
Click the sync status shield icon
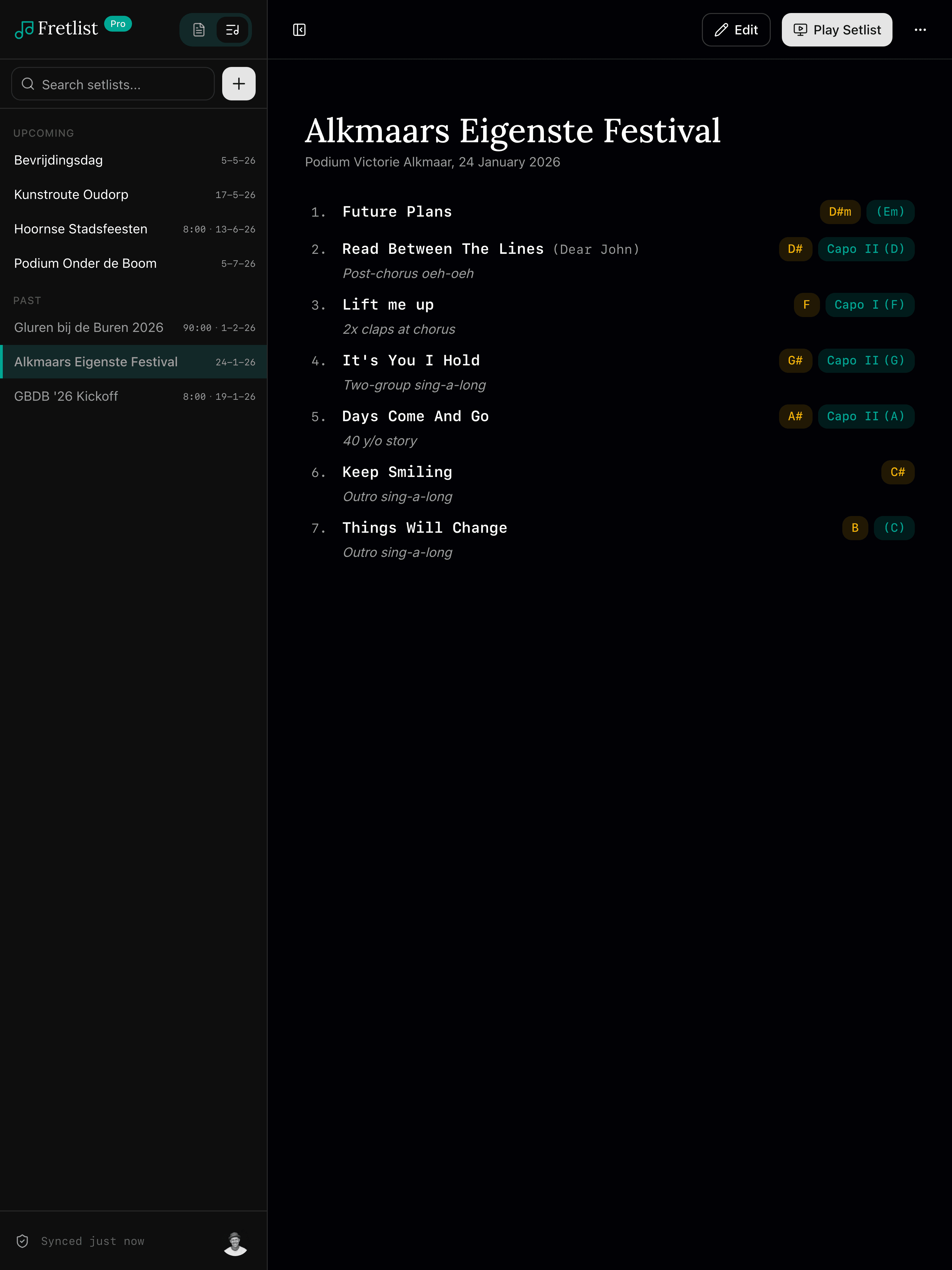tap(22, 1241)
